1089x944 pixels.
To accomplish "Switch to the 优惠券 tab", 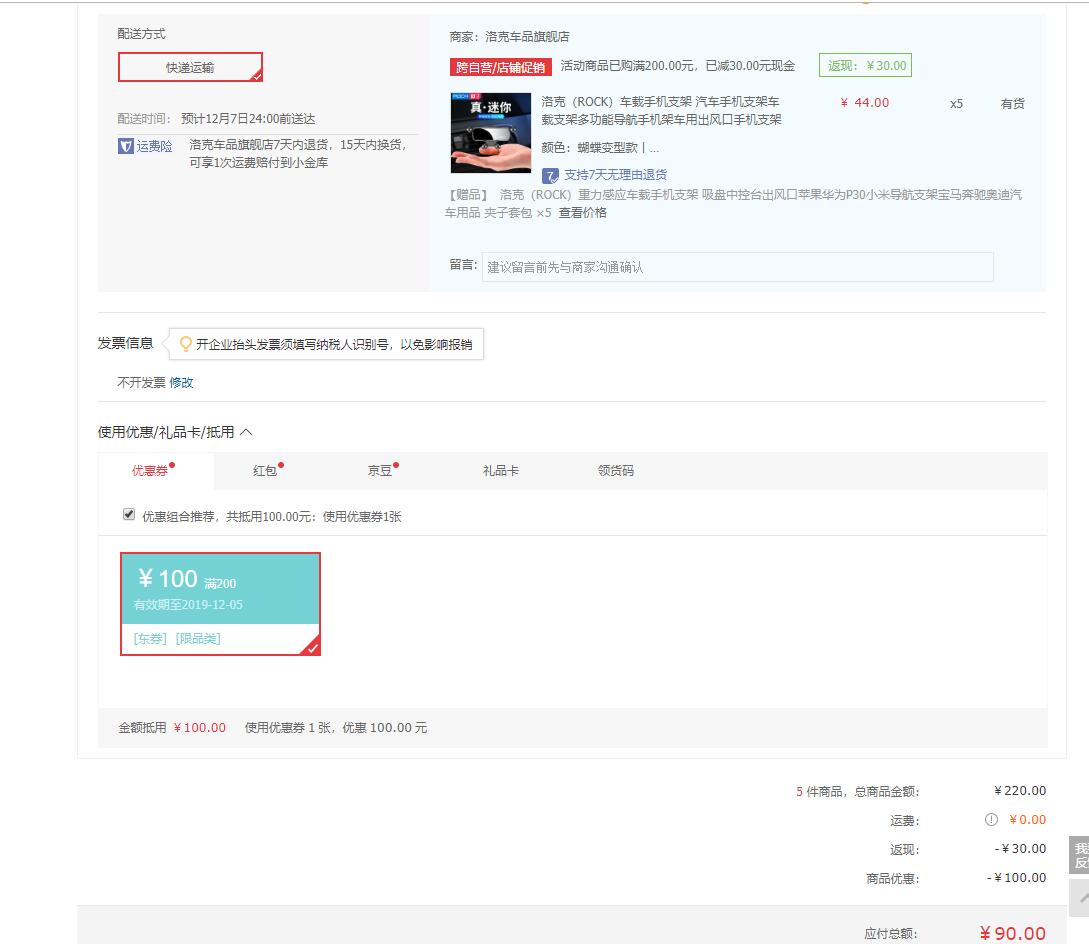I will (x=150, y=470).
